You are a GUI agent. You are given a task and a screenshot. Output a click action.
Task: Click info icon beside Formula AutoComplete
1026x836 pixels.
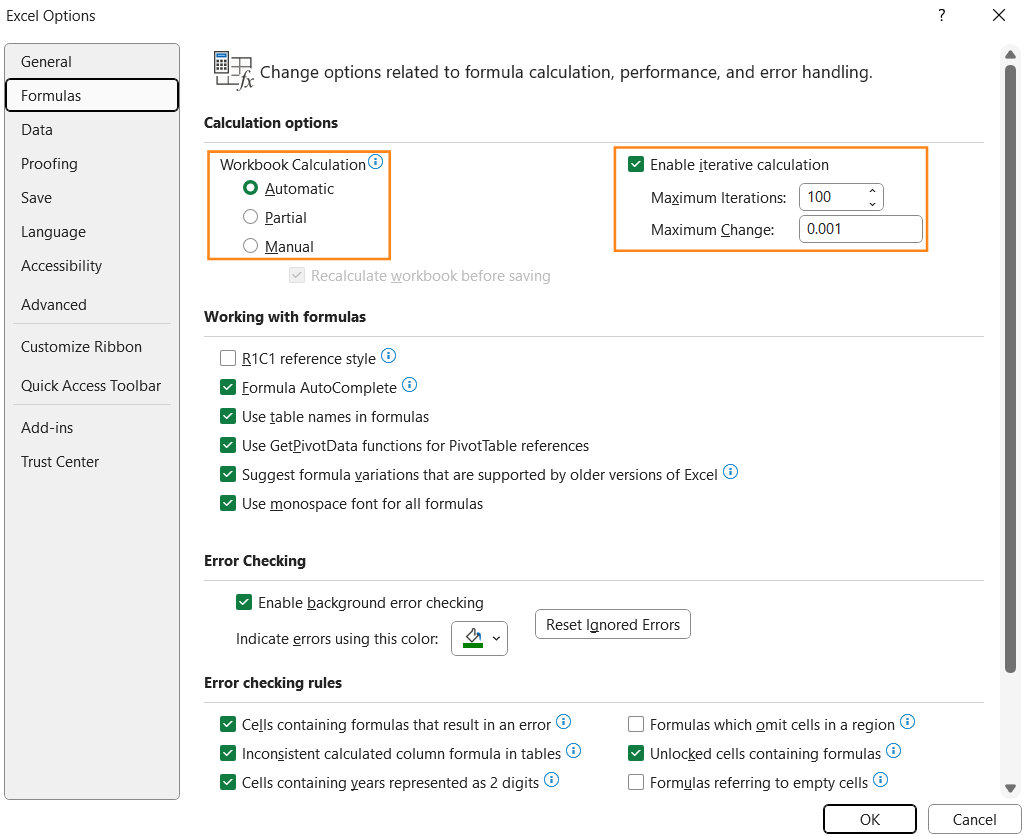(x=410, y=385)
